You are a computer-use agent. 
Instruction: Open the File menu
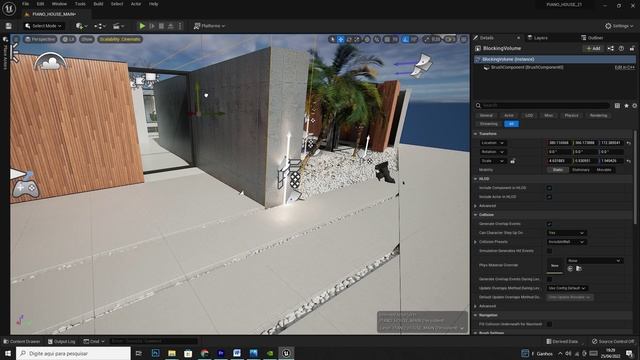(25, 4)
